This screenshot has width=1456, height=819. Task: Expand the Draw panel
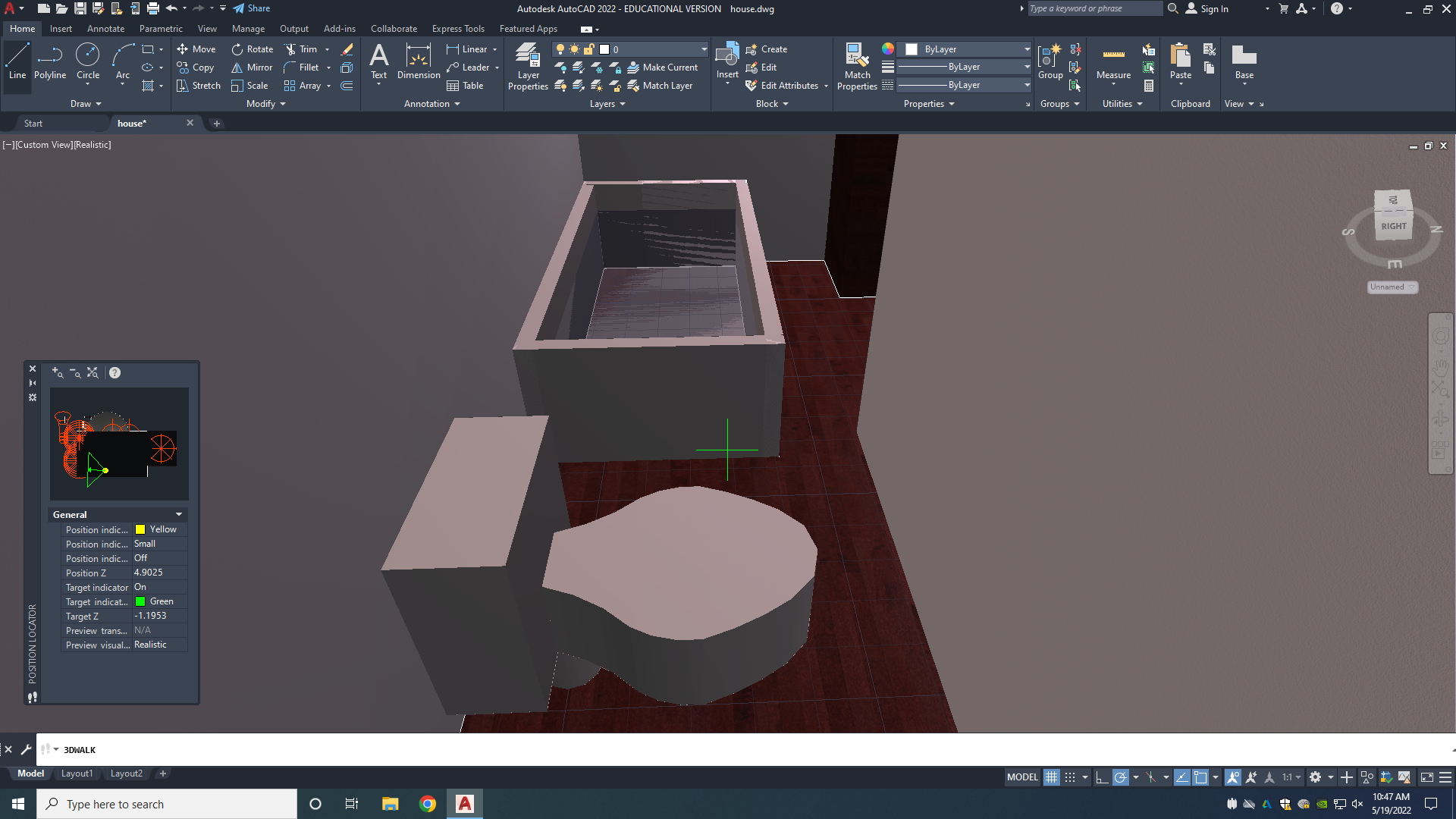point(86,104)
